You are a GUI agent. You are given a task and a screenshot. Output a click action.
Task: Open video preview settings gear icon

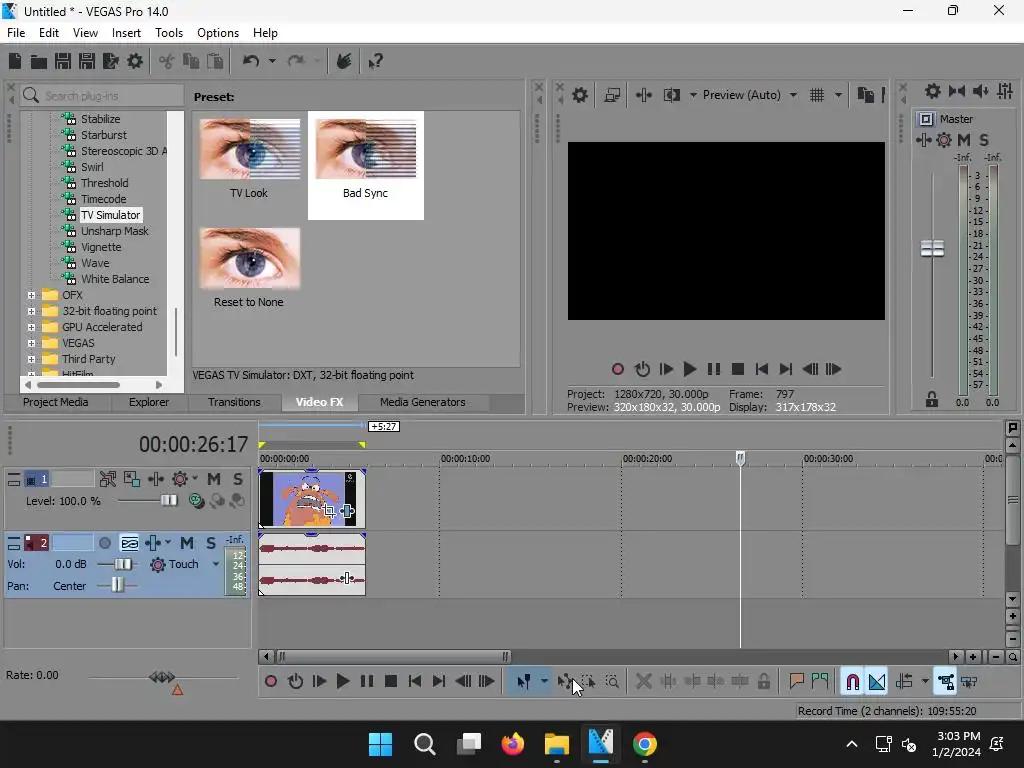579,95
